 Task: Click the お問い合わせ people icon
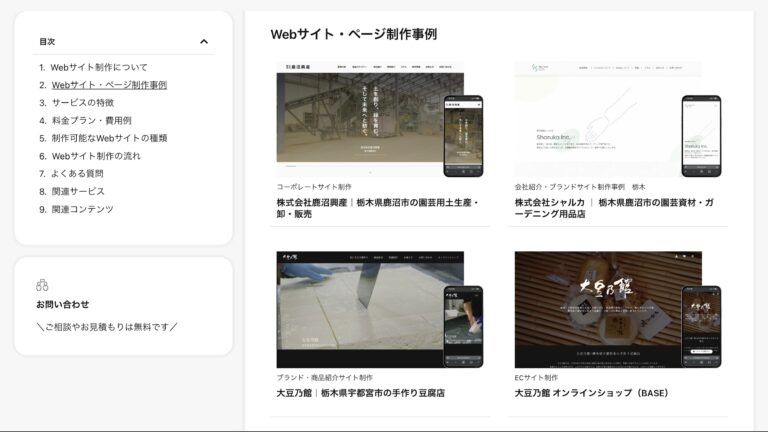42,285
